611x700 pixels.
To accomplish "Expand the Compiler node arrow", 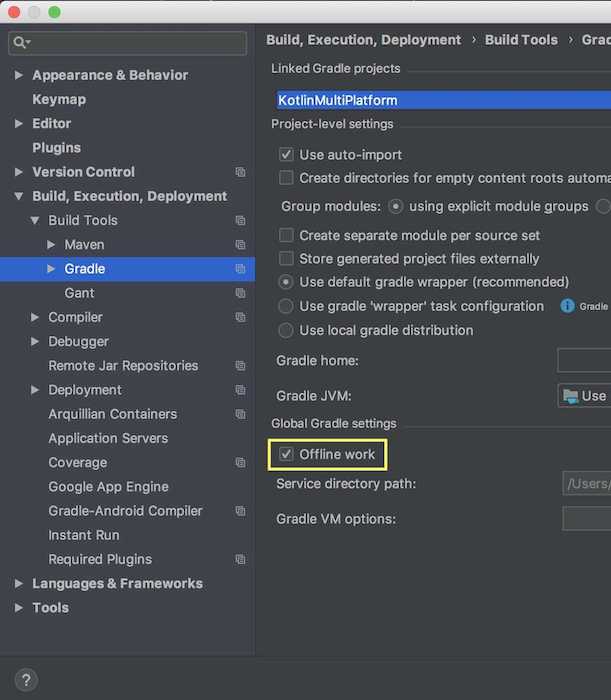I will [x=34, y=317].
